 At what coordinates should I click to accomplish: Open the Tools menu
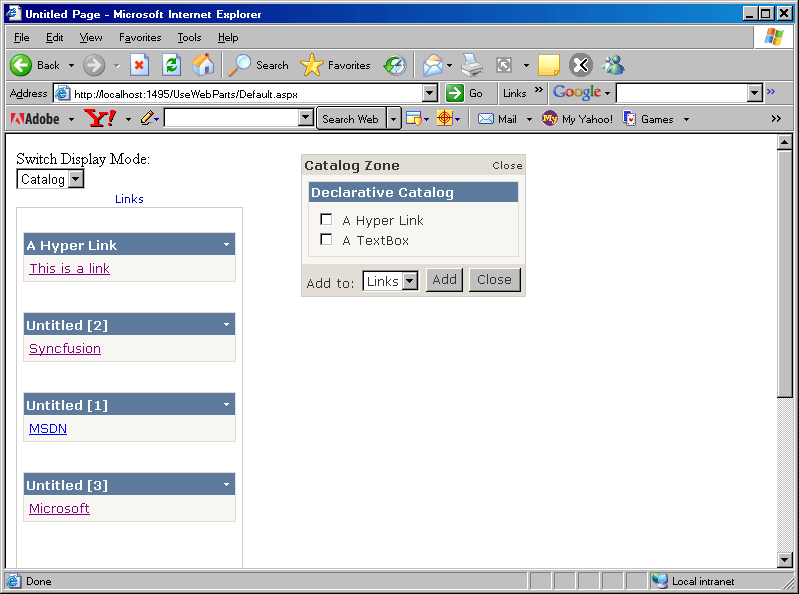point(189,37)
